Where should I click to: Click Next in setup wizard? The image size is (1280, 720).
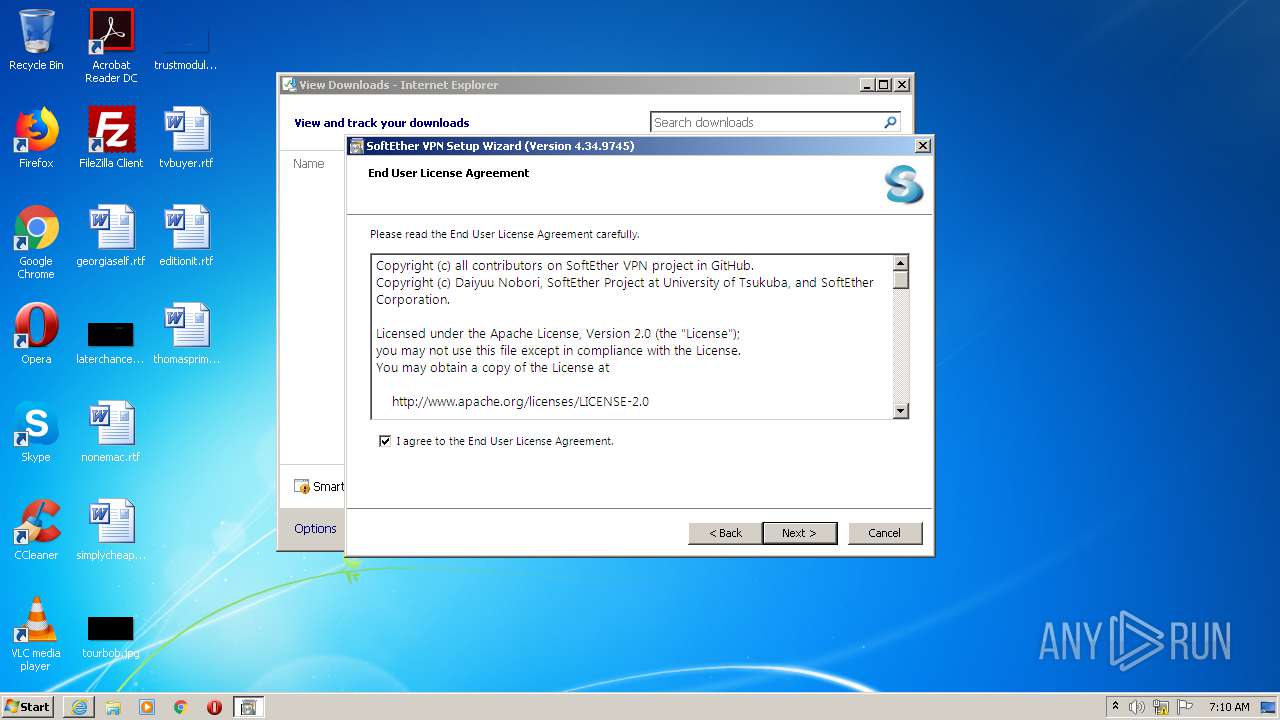pyautogui.click(x=799, y=533)
